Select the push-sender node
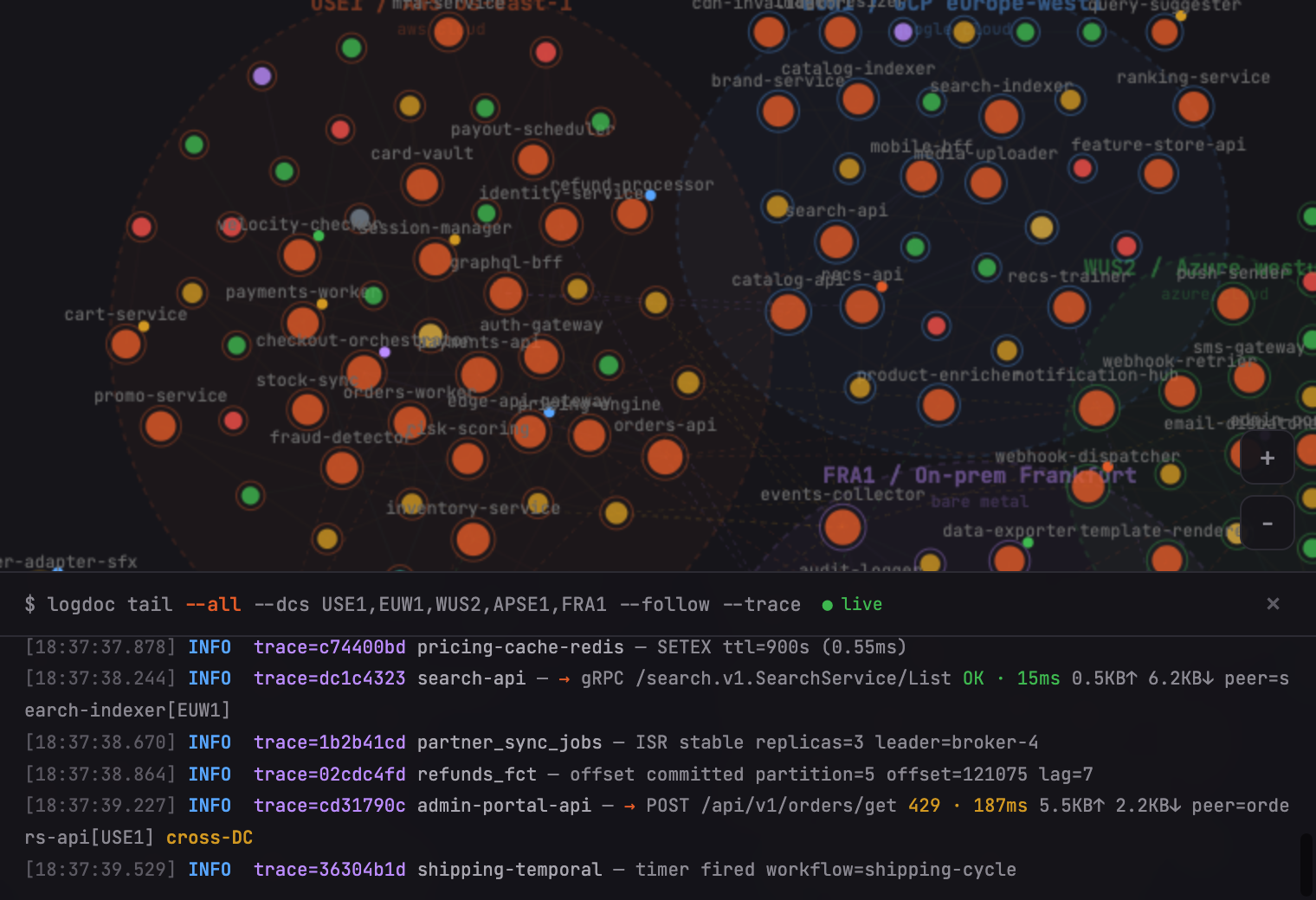 point(1233,304)
